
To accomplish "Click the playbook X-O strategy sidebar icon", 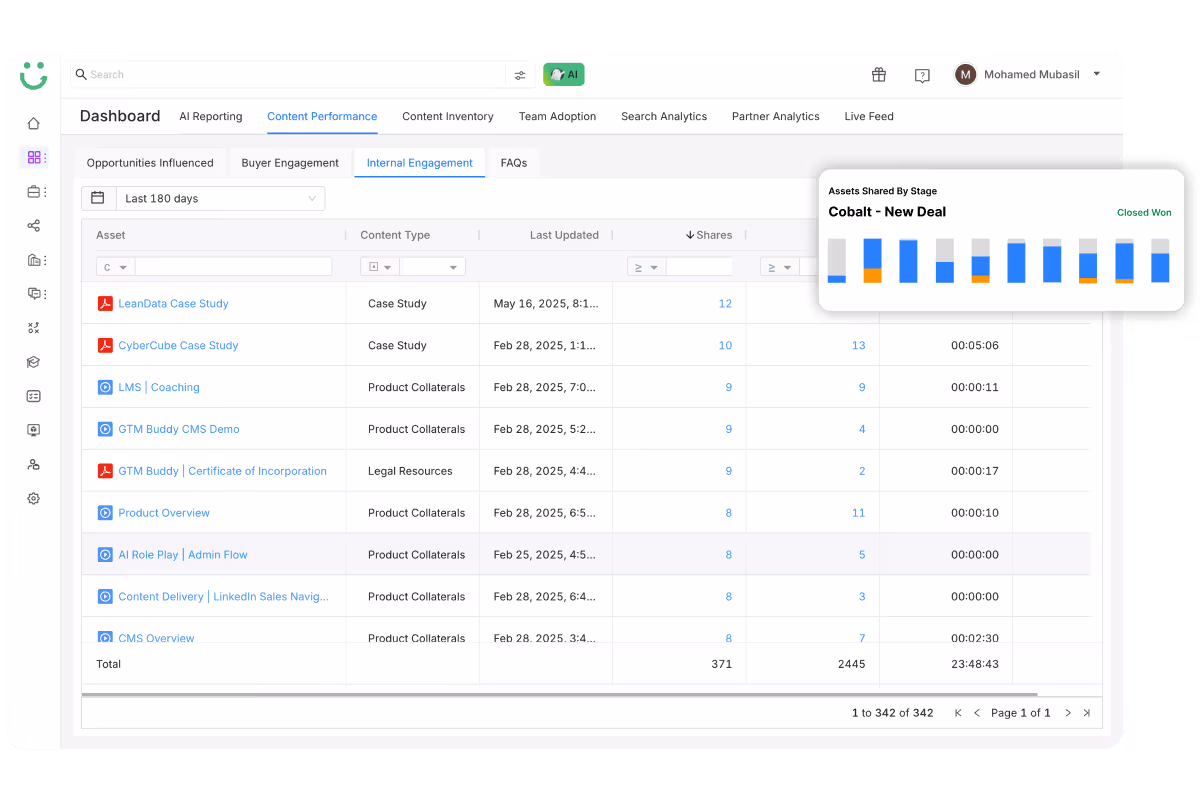I will pos(33,327).
